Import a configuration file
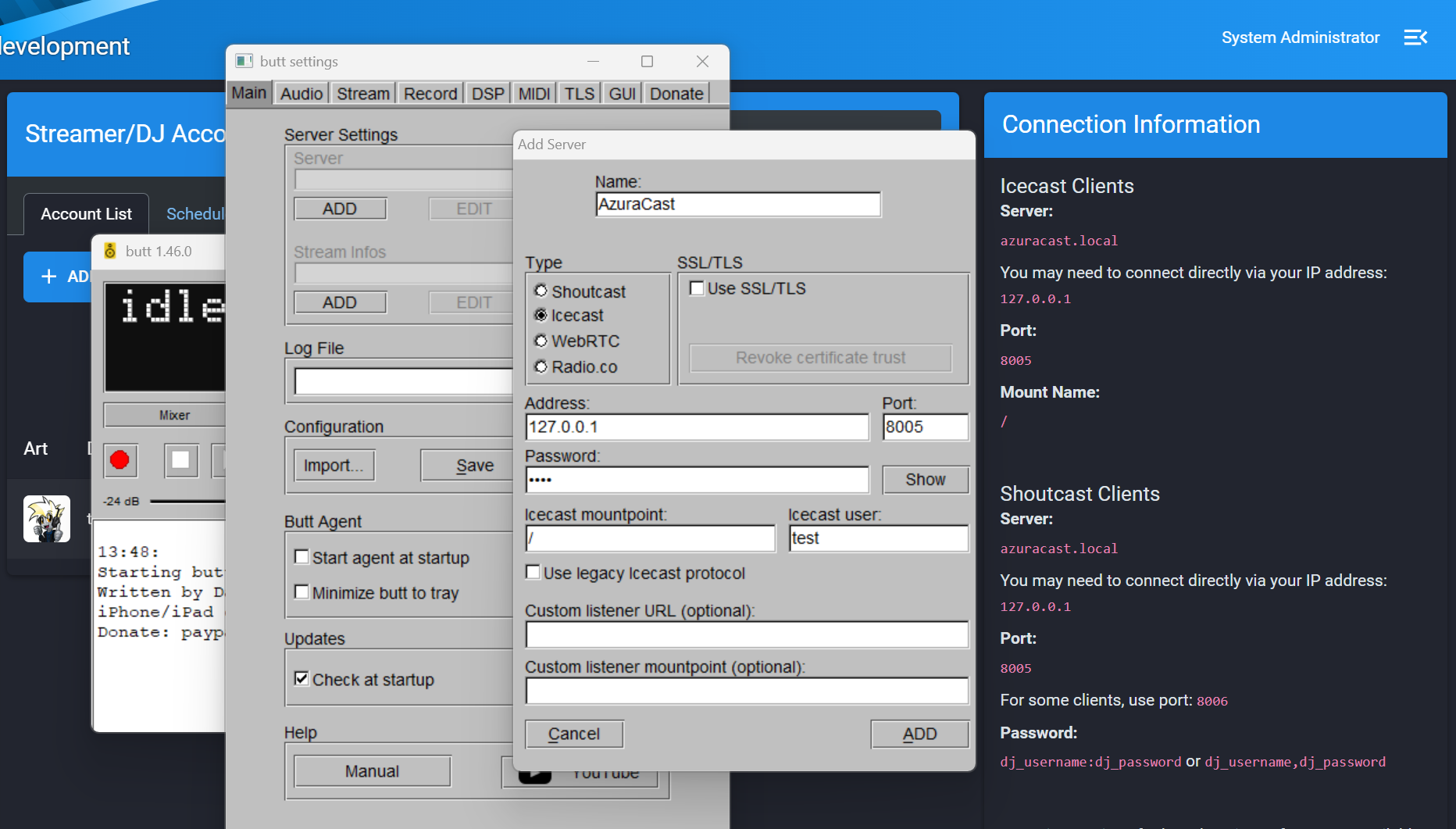 (x=334, y=466)
